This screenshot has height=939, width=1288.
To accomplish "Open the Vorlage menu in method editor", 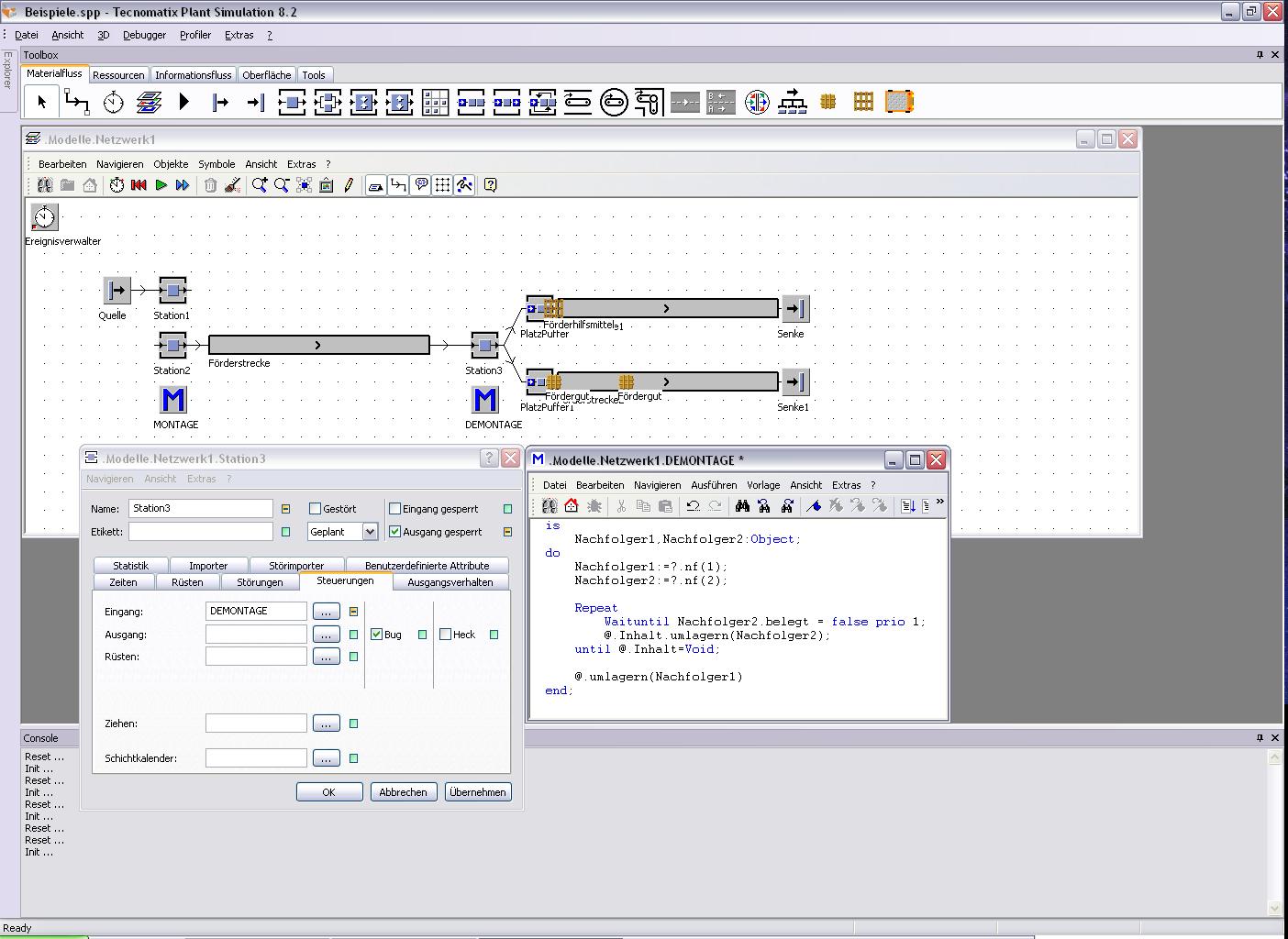I will pos(763,485).
